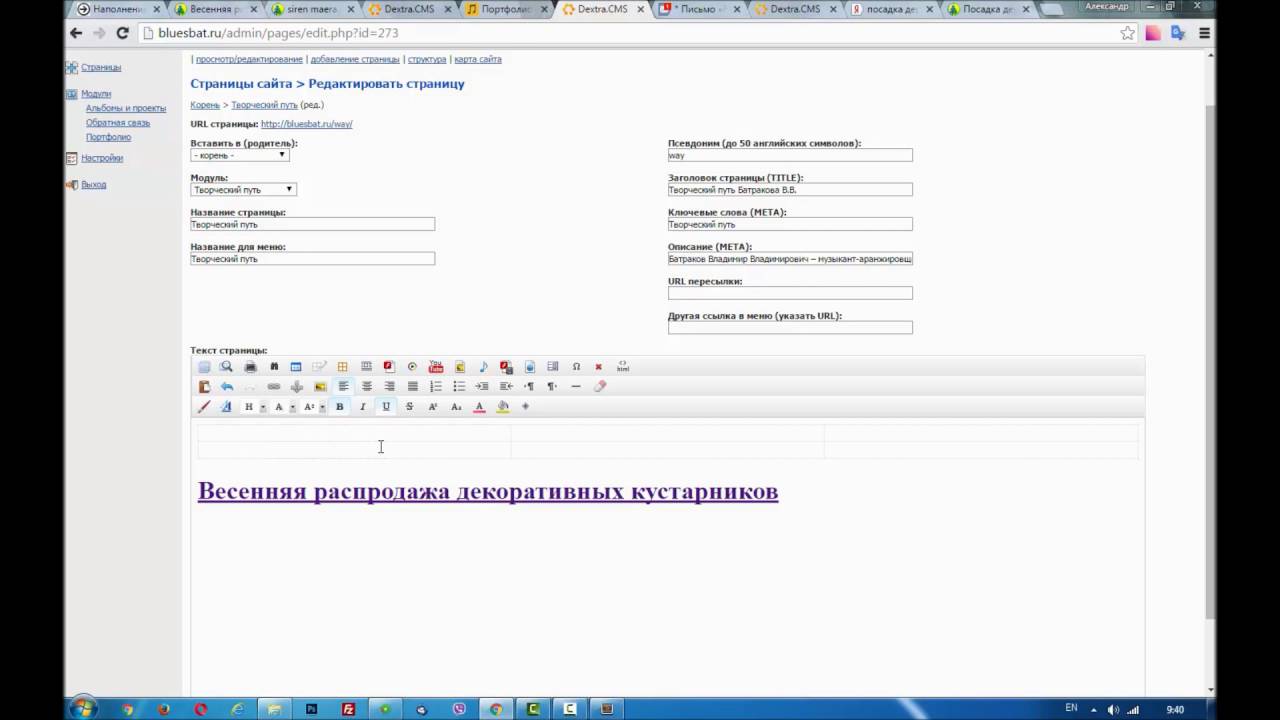Switch to the 'siren maera' browser tab
Viewport: 1280px width, 720px height.
tap(312, 9)
